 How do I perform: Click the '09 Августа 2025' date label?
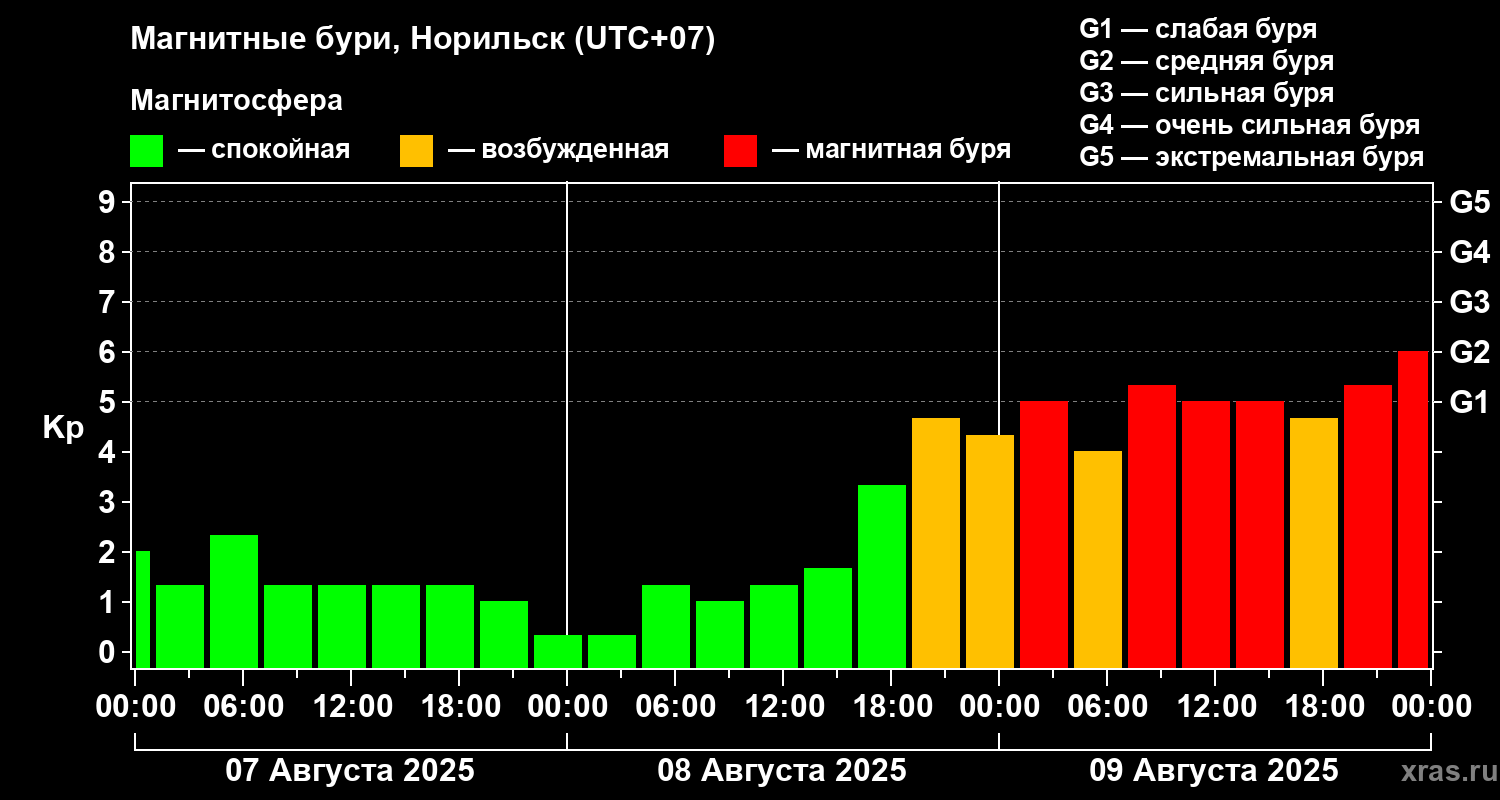pos(1214,771)
